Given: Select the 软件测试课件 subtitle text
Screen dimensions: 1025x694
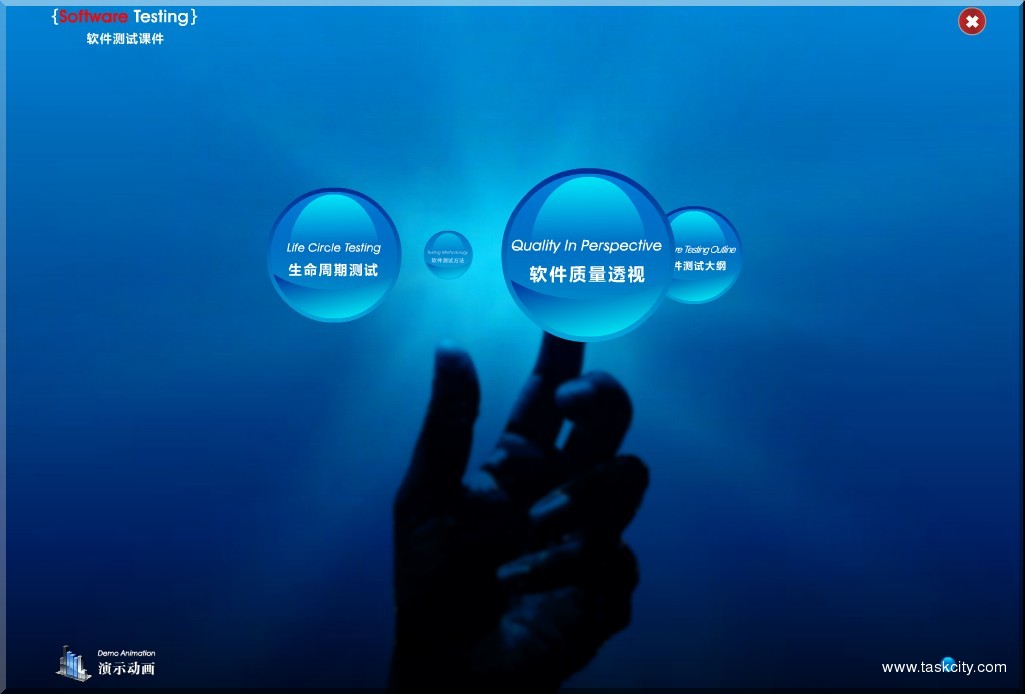Looking at the screenshot, I should (124, 38).
